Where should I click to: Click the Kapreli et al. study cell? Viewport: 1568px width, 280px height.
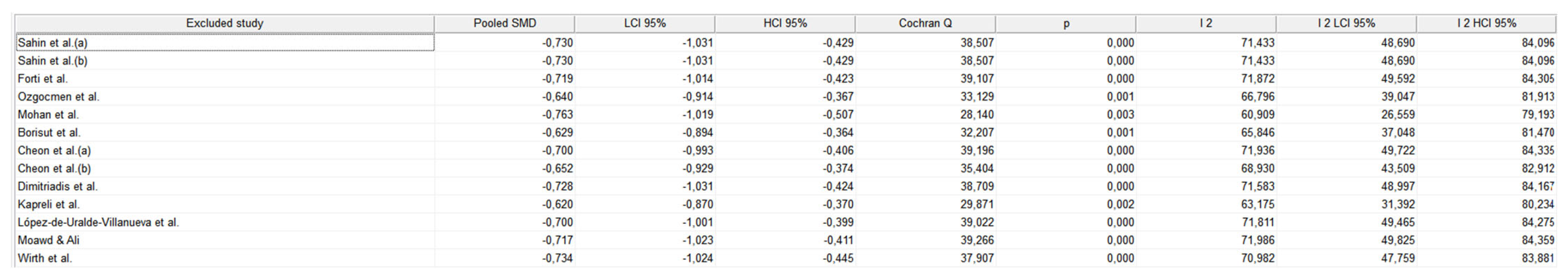49,204
